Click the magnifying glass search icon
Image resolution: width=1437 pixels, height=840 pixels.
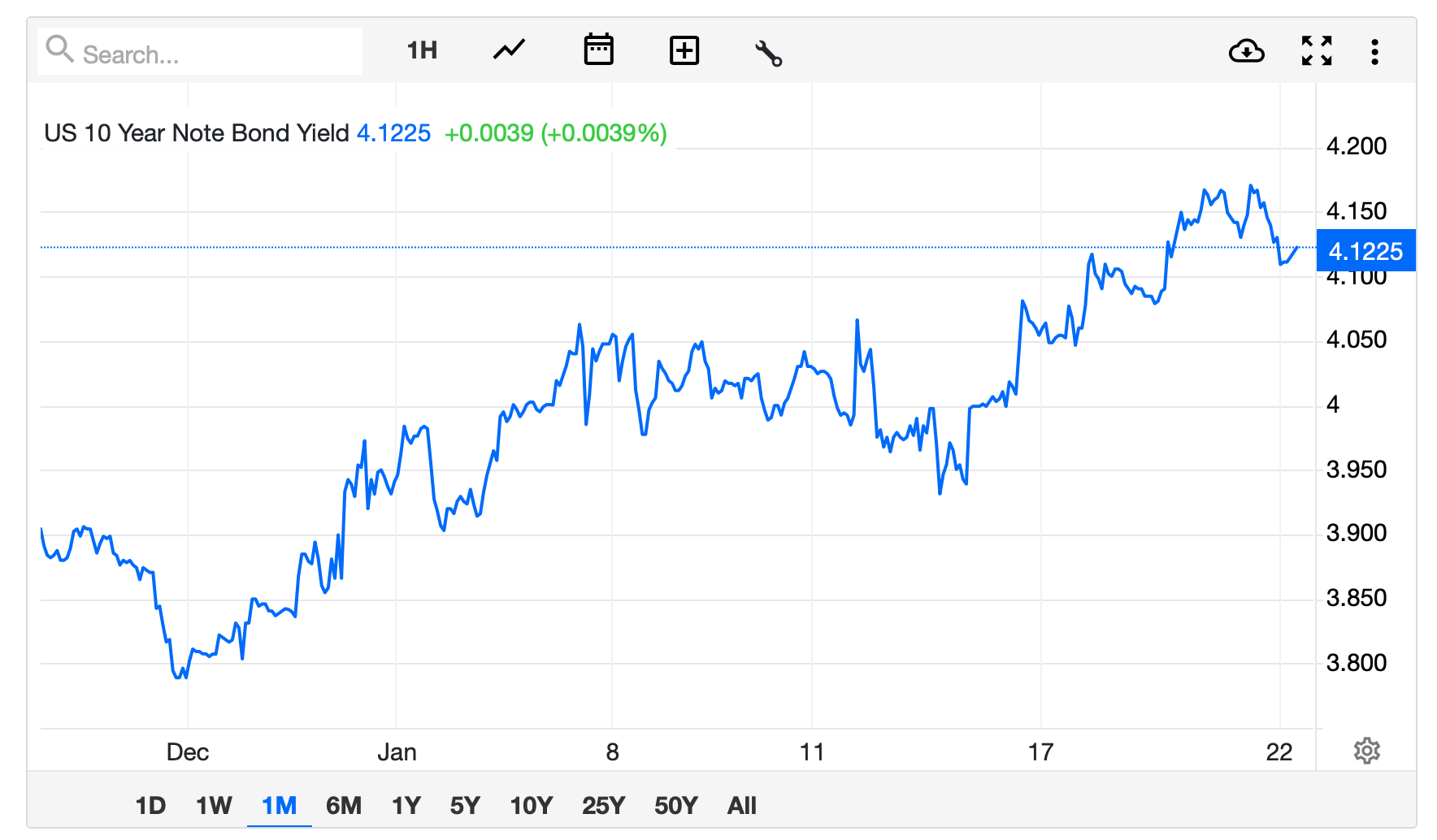[x=59, y=50]
